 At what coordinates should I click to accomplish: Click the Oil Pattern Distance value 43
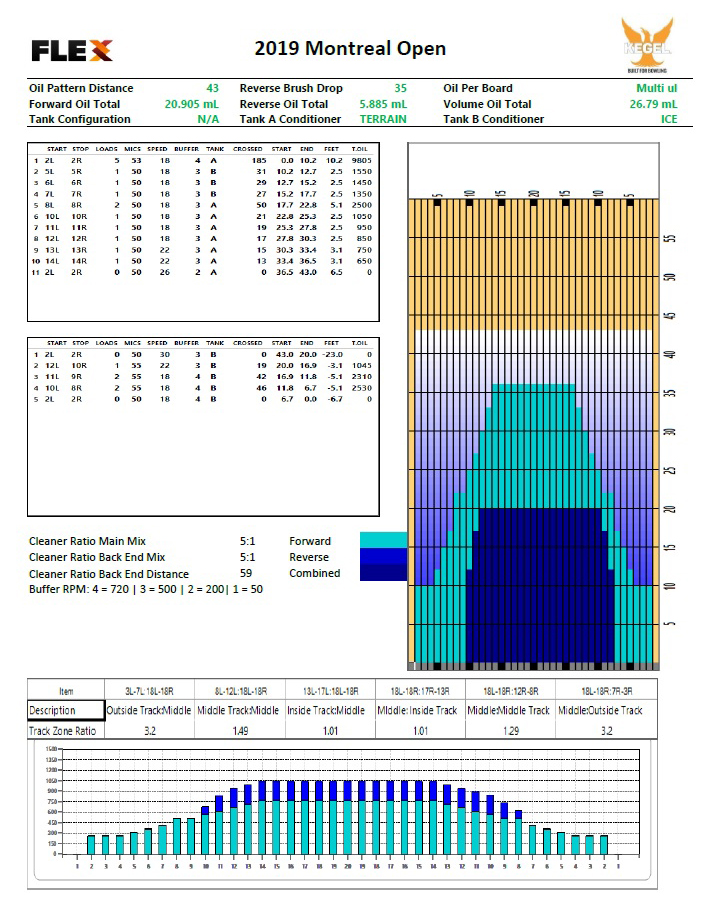(x=212, y=88)
